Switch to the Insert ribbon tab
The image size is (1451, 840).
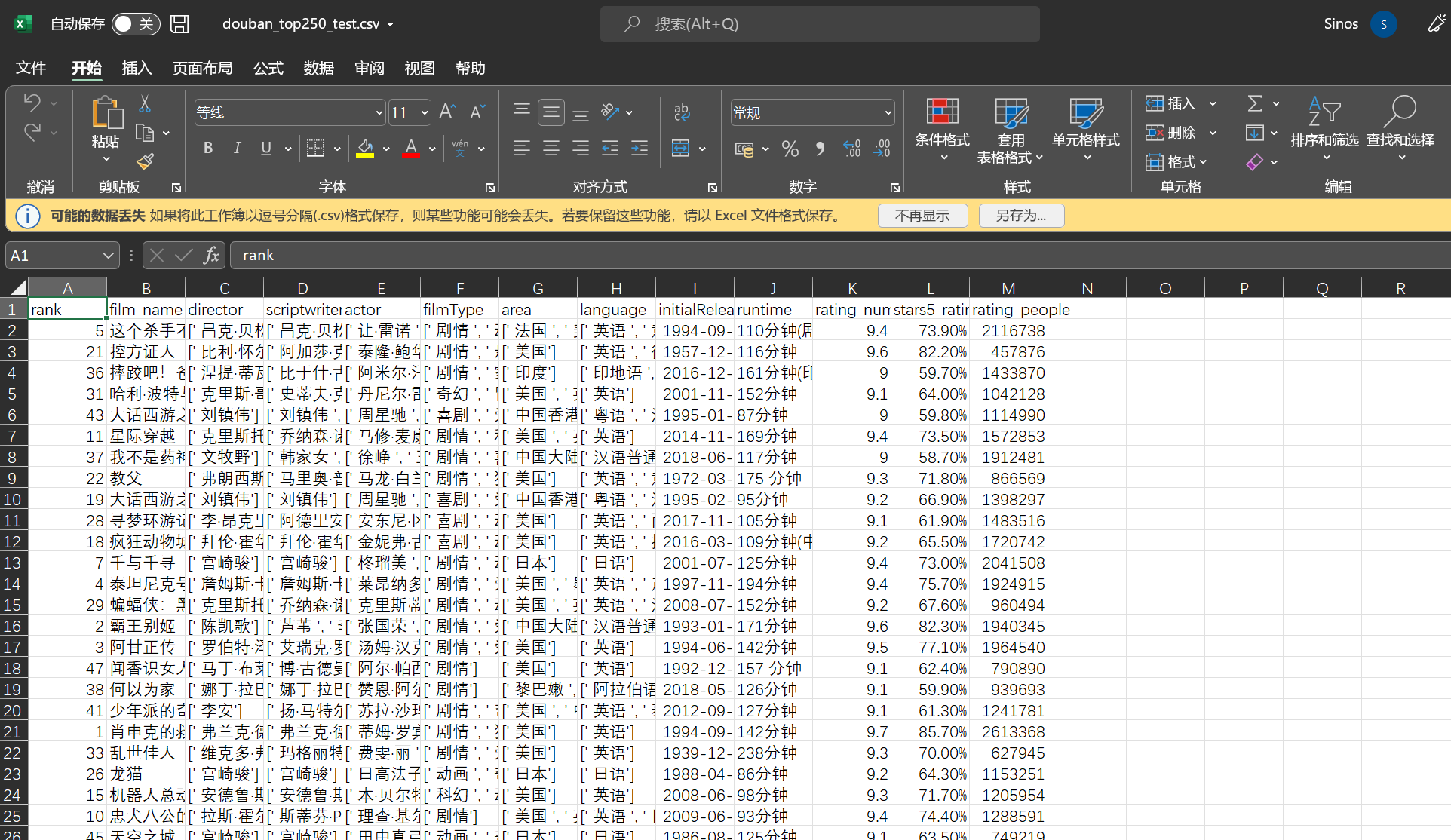pos(137,68)
